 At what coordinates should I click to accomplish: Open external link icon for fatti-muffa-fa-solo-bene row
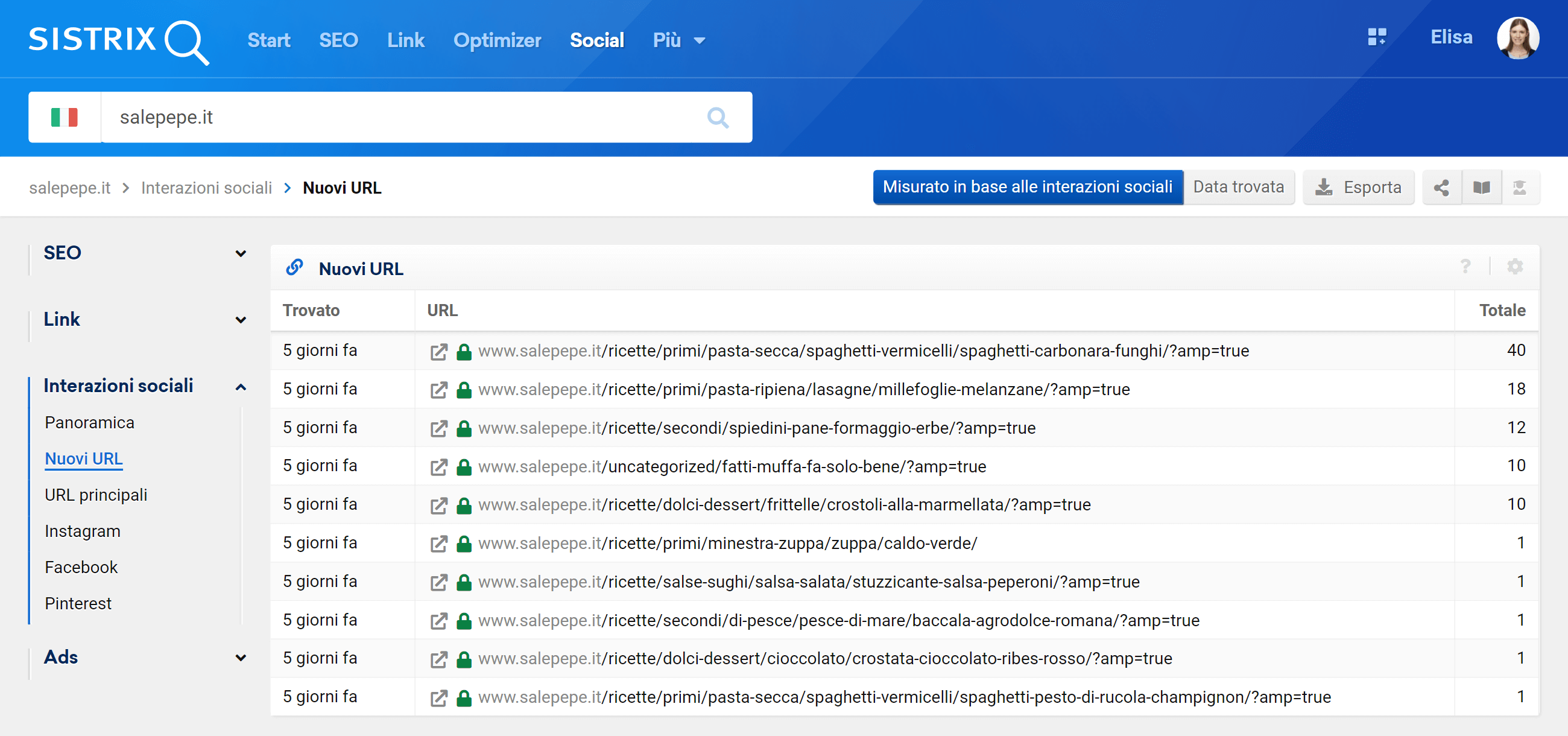(x=438, y=467)
